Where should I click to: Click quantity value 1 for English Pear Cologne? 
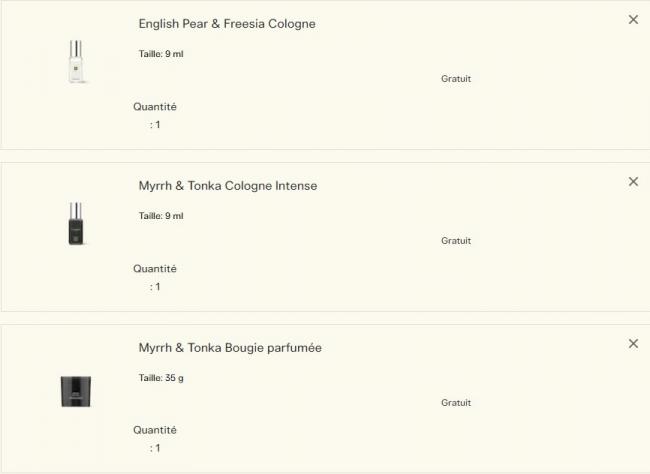(x=156, y=125)
